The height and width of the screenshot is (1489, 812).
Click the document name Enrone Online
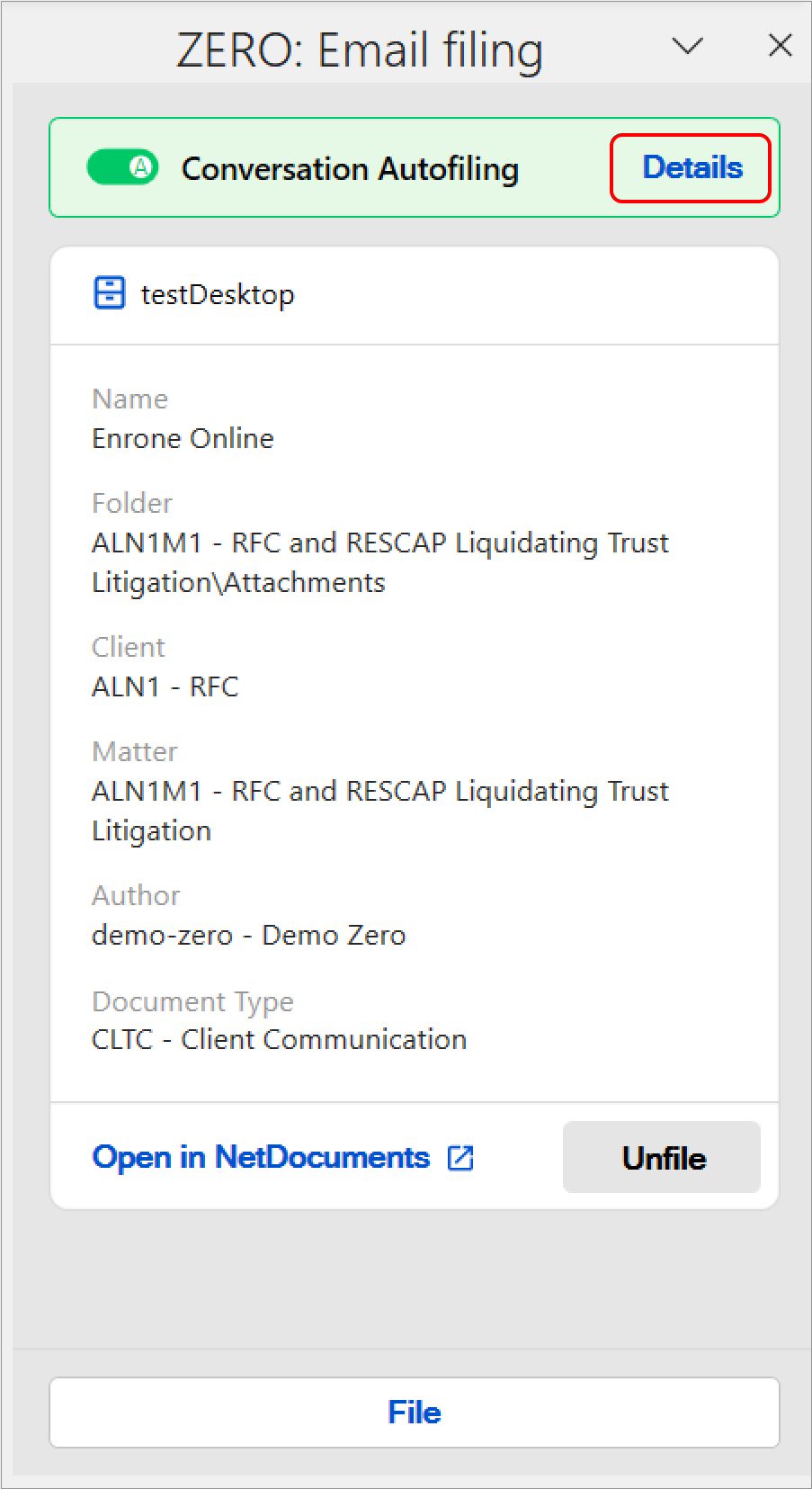click(183, 438)
